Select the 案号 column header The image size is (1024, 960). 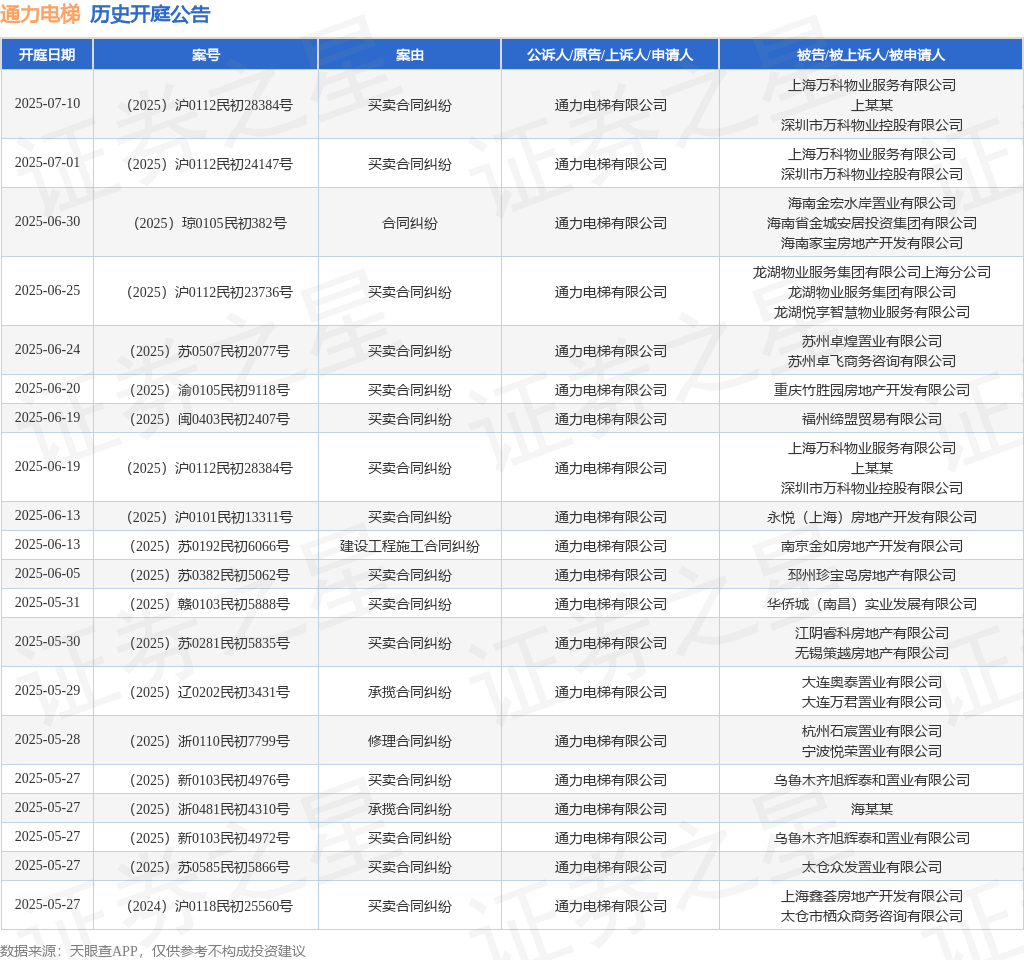pos(206,55)
